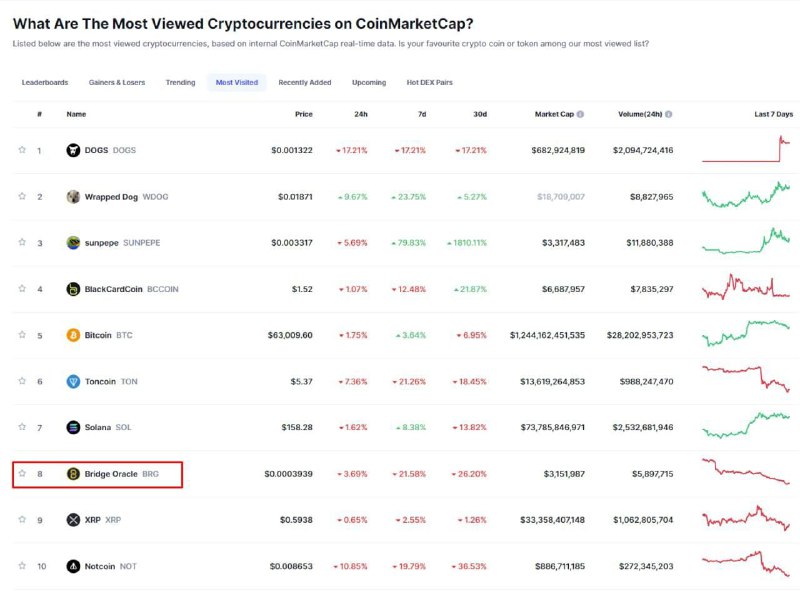Click the XRP coin logo
The height and width of the screenshot is (591, 800).
click(73, 520)
